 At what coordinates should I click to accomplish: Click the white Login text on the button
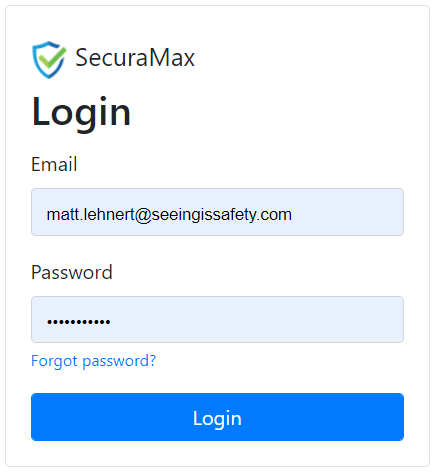[217, 419]
